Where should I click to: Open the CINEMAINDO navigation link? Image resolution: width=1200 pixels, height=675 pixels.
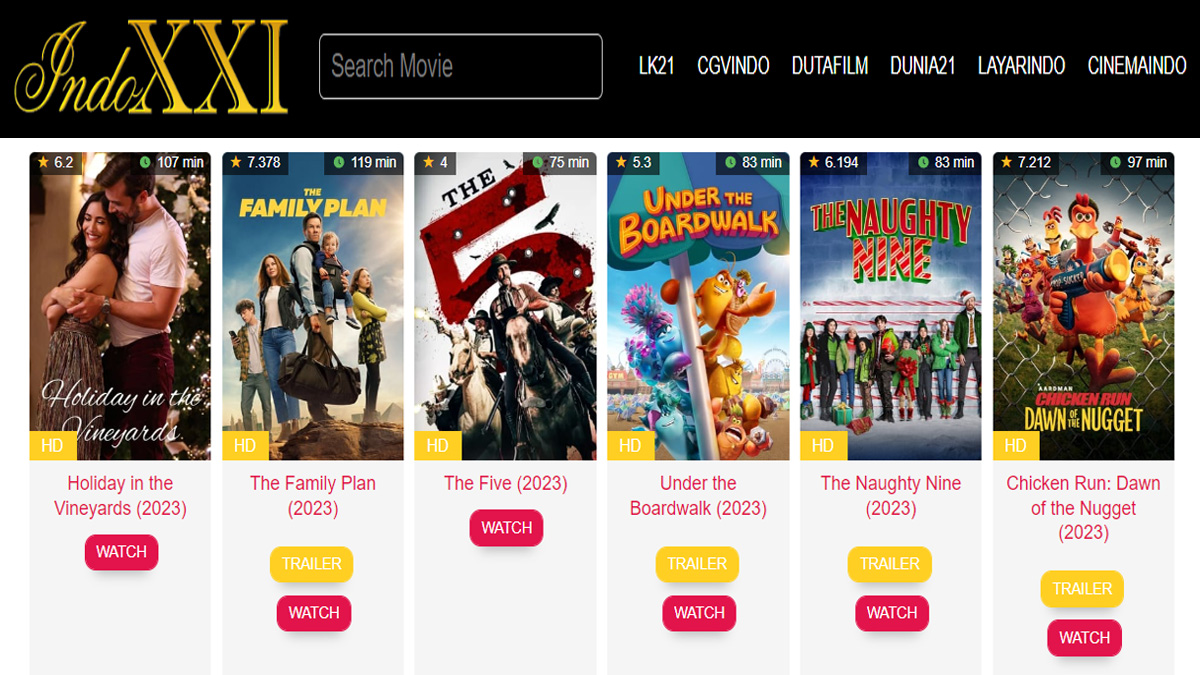pyautogui.click(x=1137, y=66)
